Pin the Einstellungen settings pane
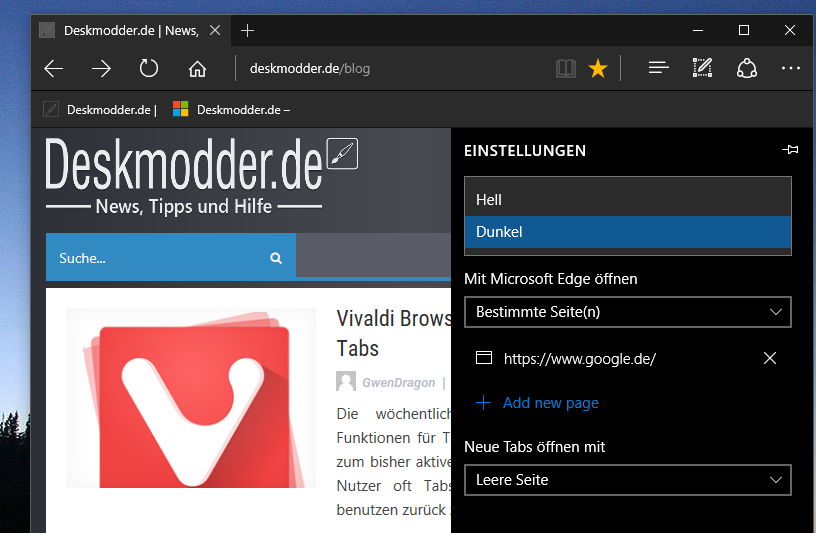This screenshot has width=816, height=533. point(790,150)
